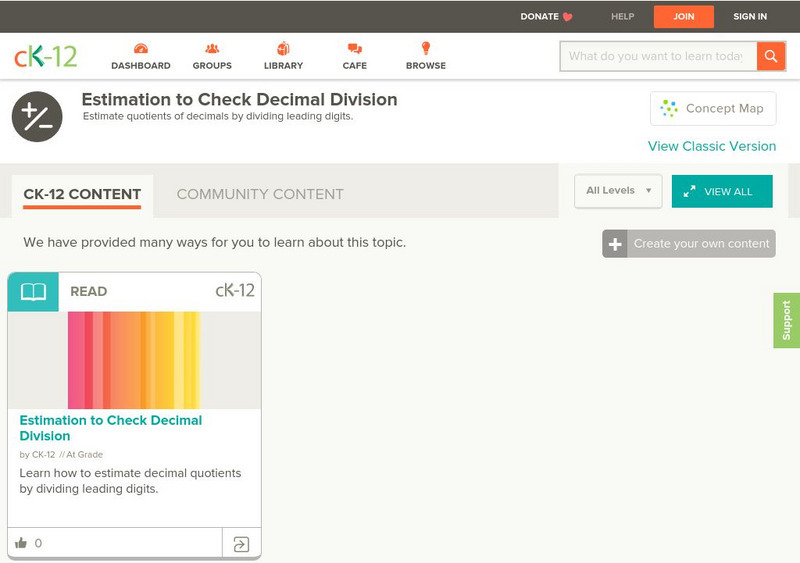Click the Dashboard menu label
800x563 pixels.
141,65
